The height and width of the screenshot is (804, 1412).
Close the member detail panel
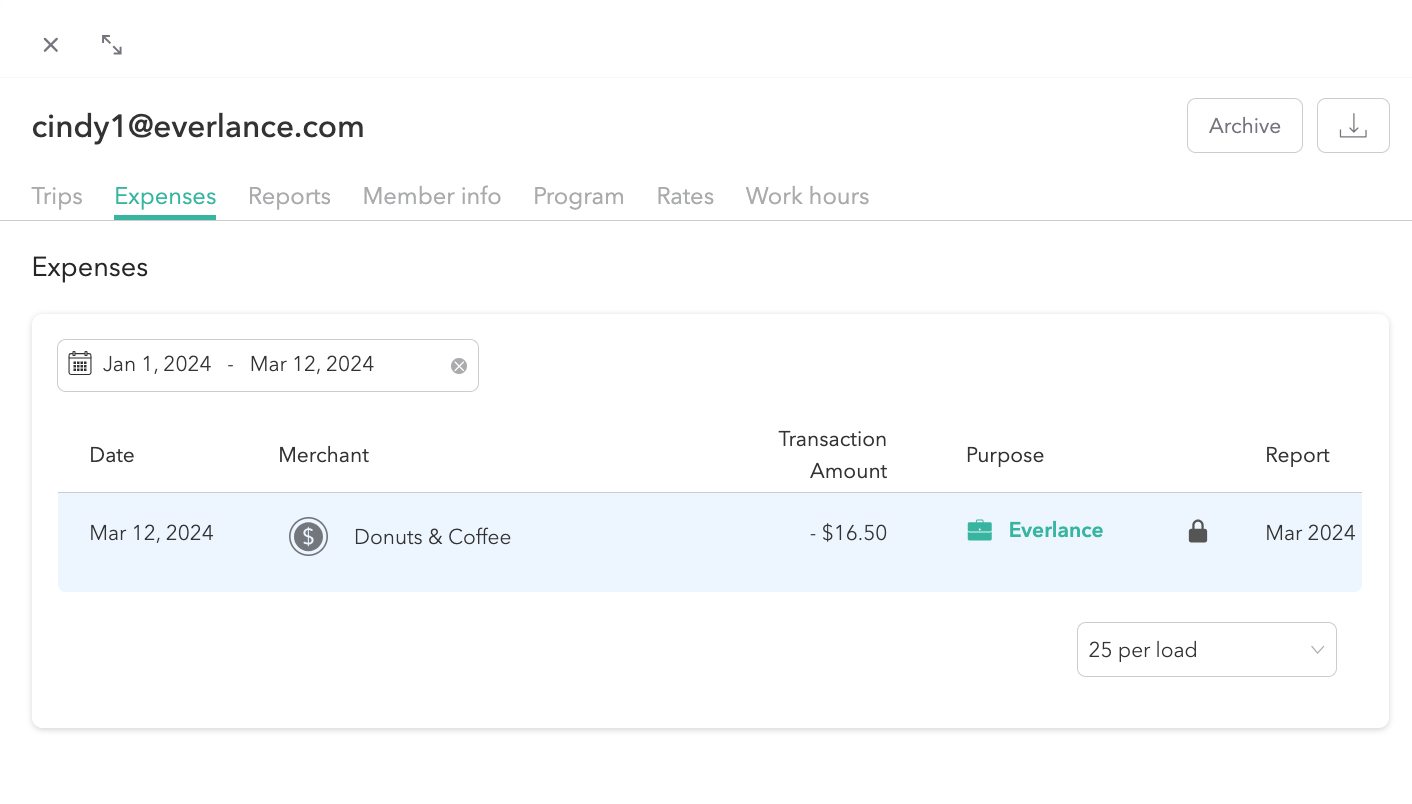(51, 45)
